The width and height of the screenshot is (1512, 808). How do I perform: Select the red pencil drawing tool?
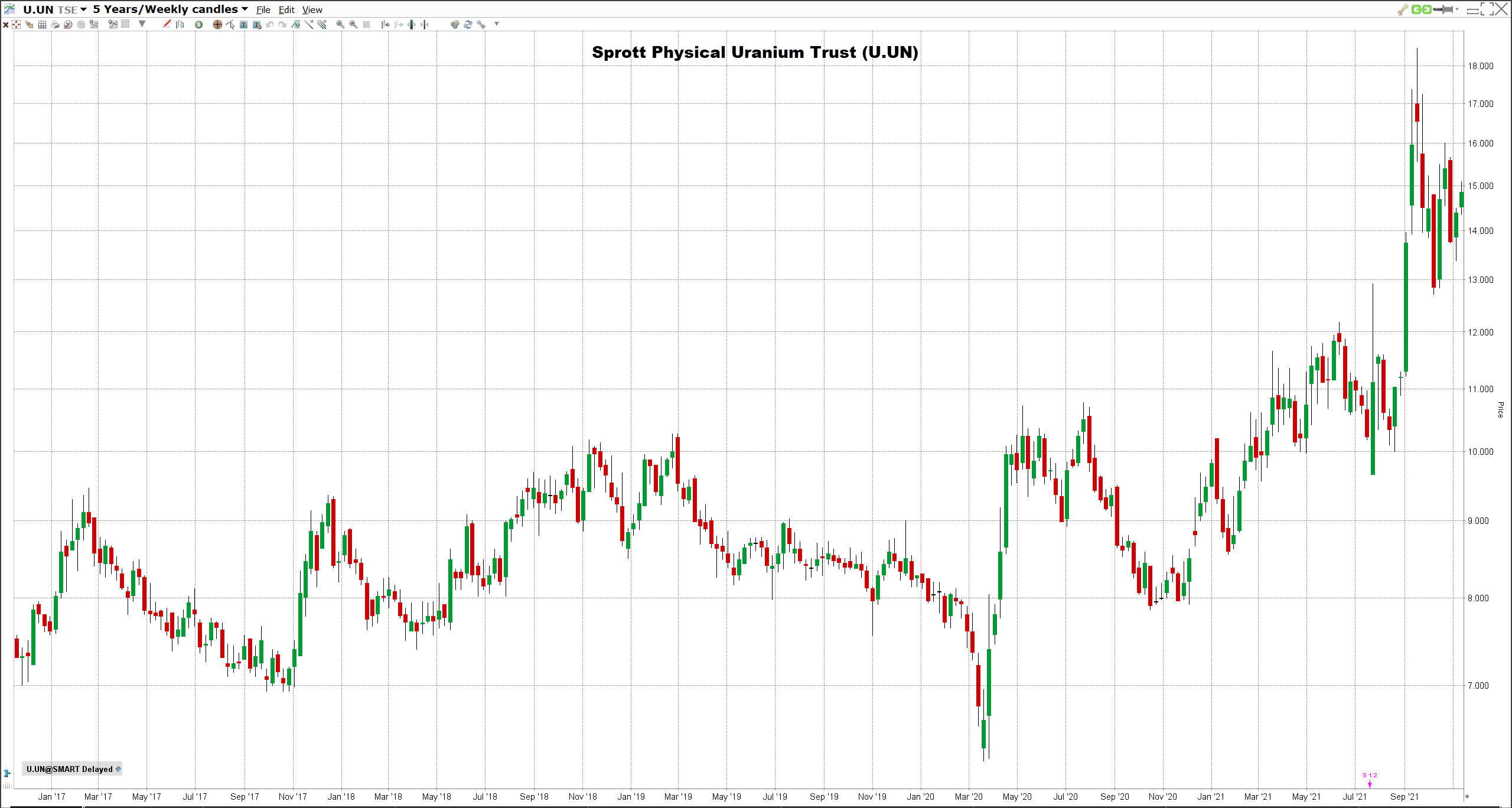[x=167, y=24]
